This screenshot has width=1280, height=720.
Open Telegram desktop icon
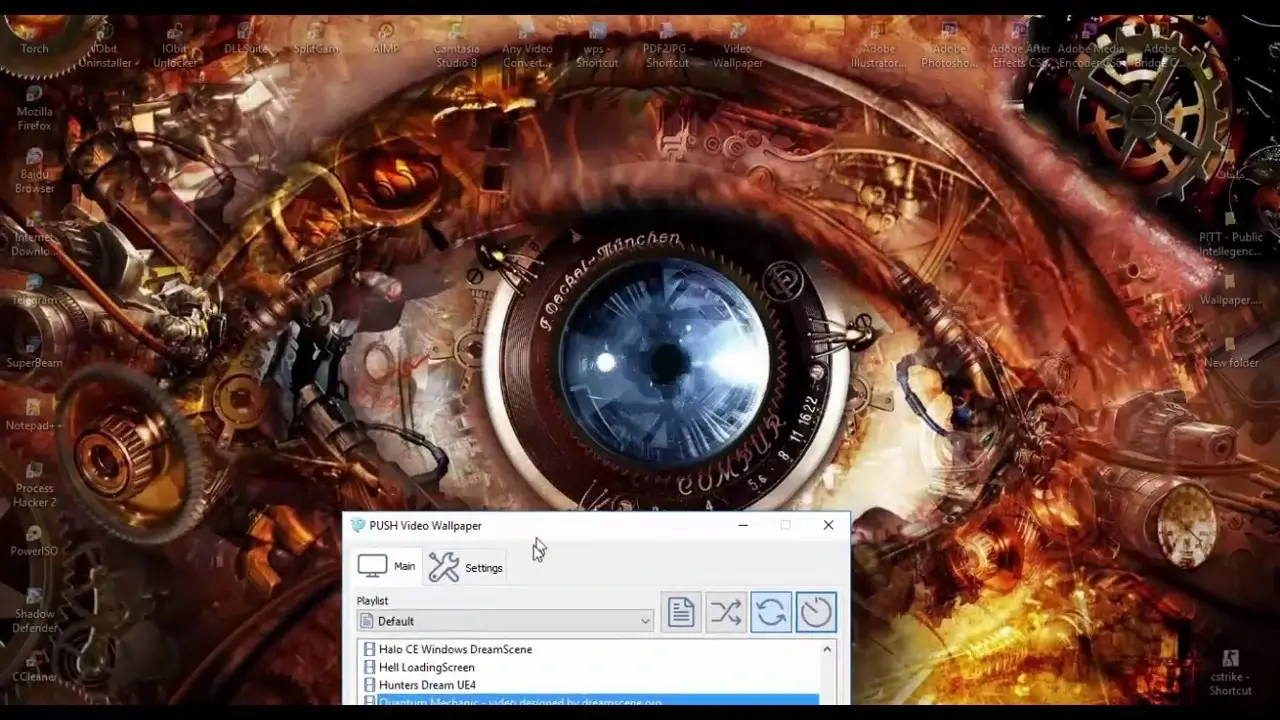click(x=34, y=290)
